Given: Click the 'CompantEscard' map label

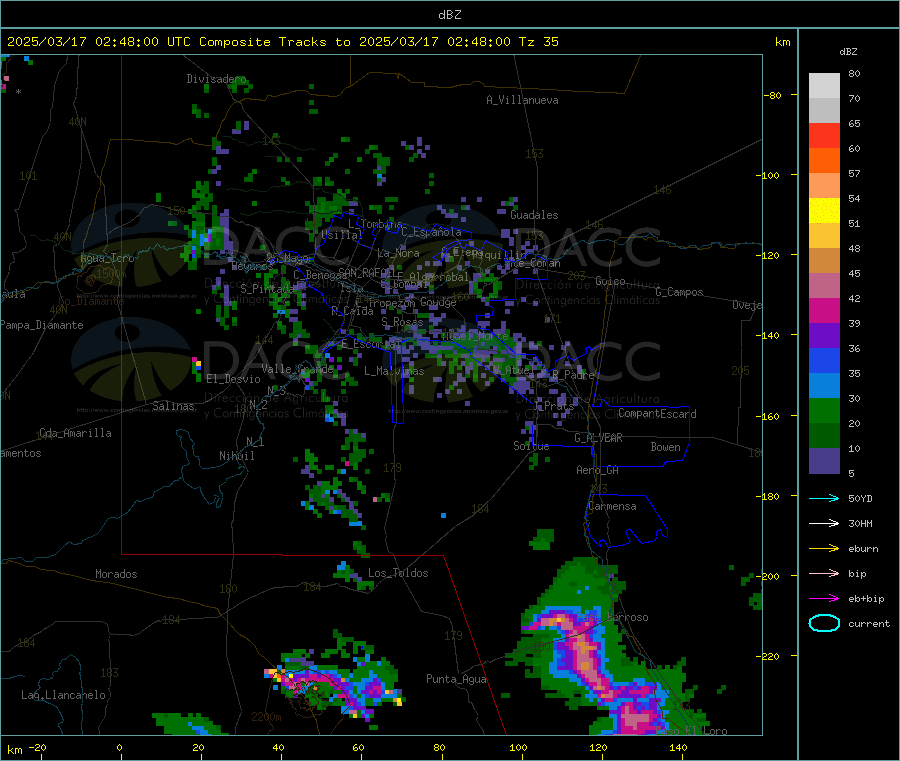Looking at the screenshot, I should (x=657, y=414).
